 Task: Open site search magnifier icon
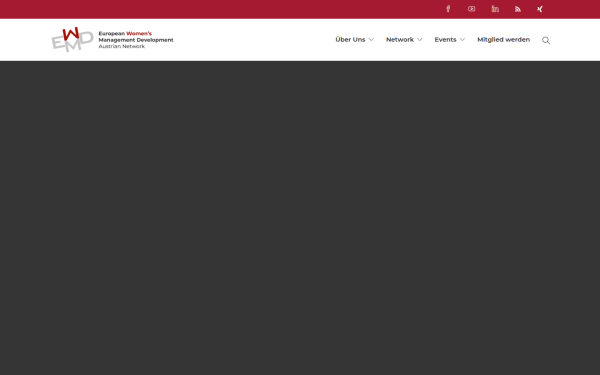546,40
